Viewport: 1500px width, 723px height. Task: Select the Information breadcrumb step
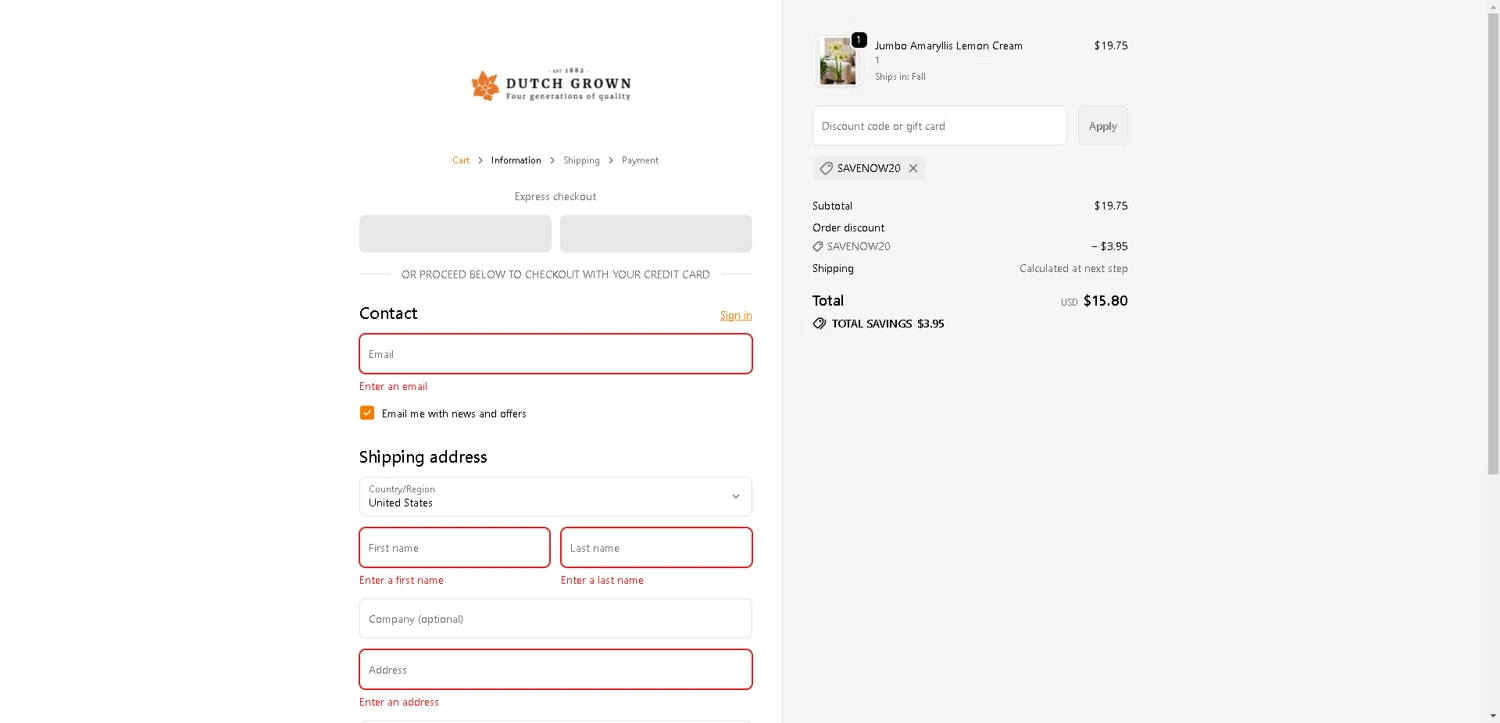coord(516,160)
